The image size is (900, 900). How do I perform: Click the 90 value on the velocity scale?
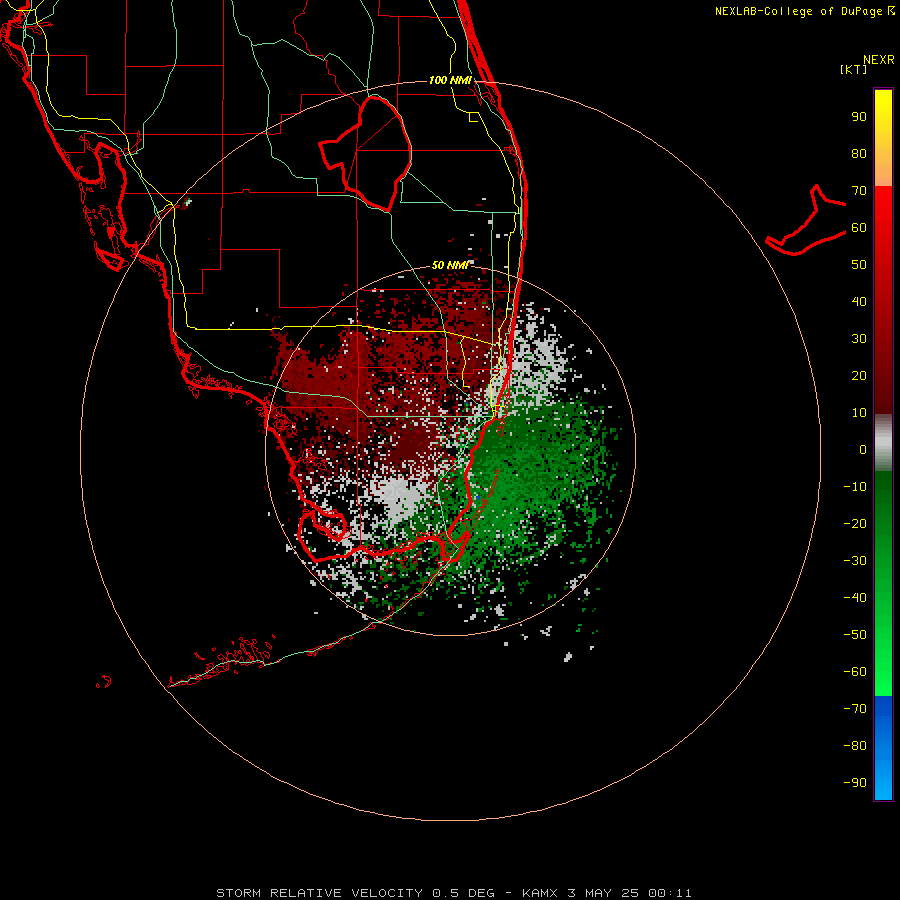pyautogui.click(x=859, y=117)
